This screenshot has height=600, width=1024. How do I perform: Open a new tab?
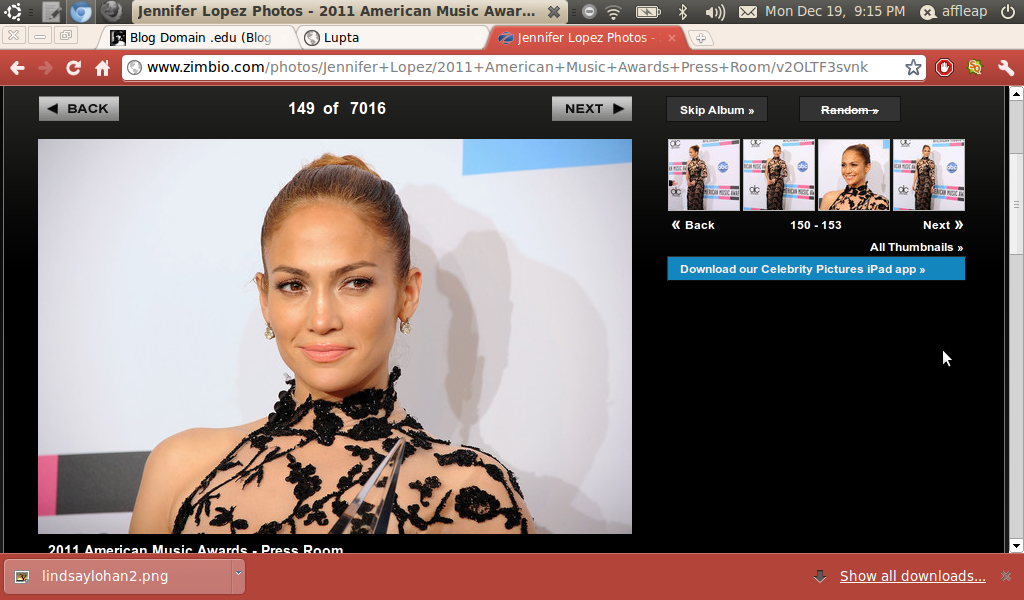click(701, 38)
